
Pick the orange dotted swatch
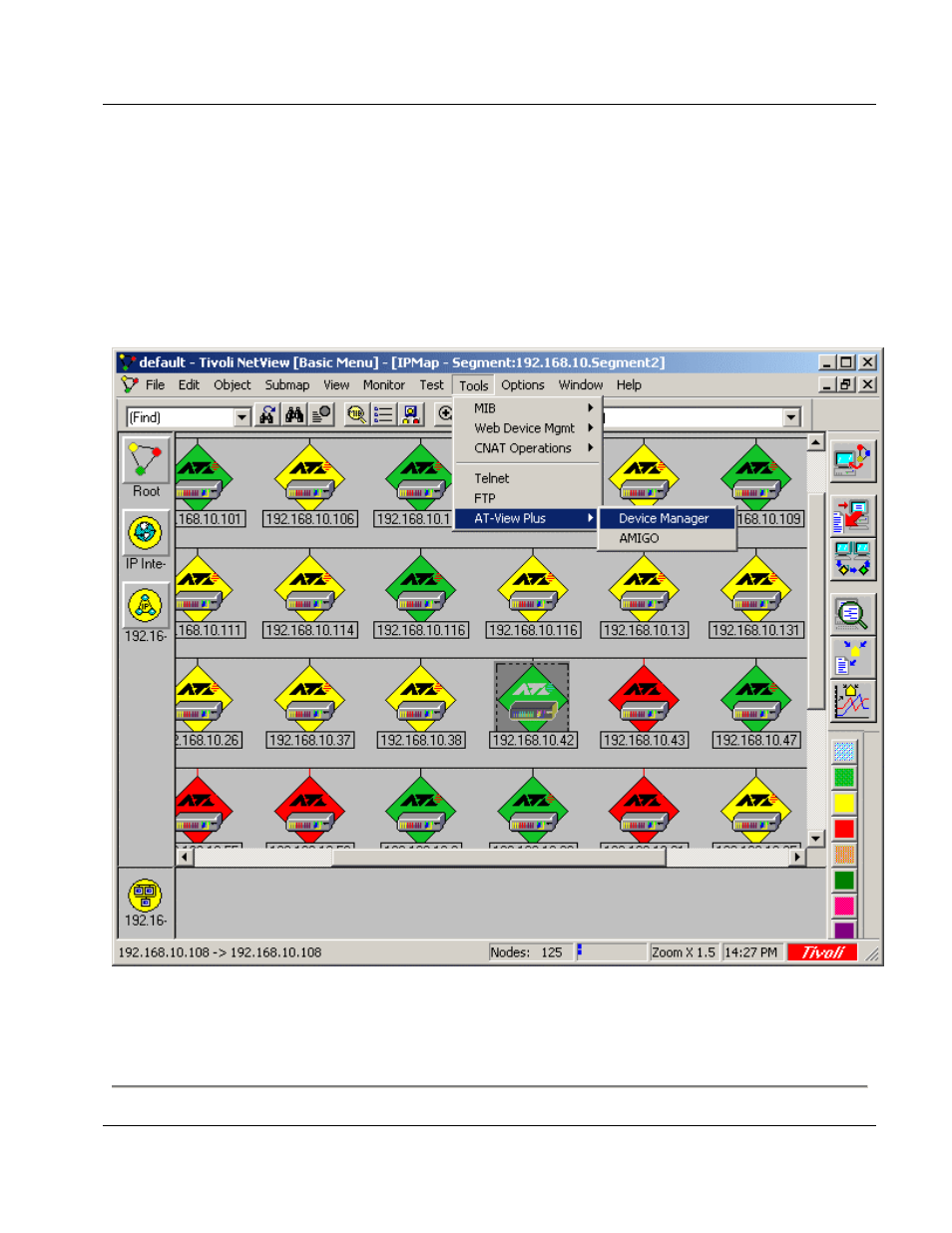(x=844, y=855)
